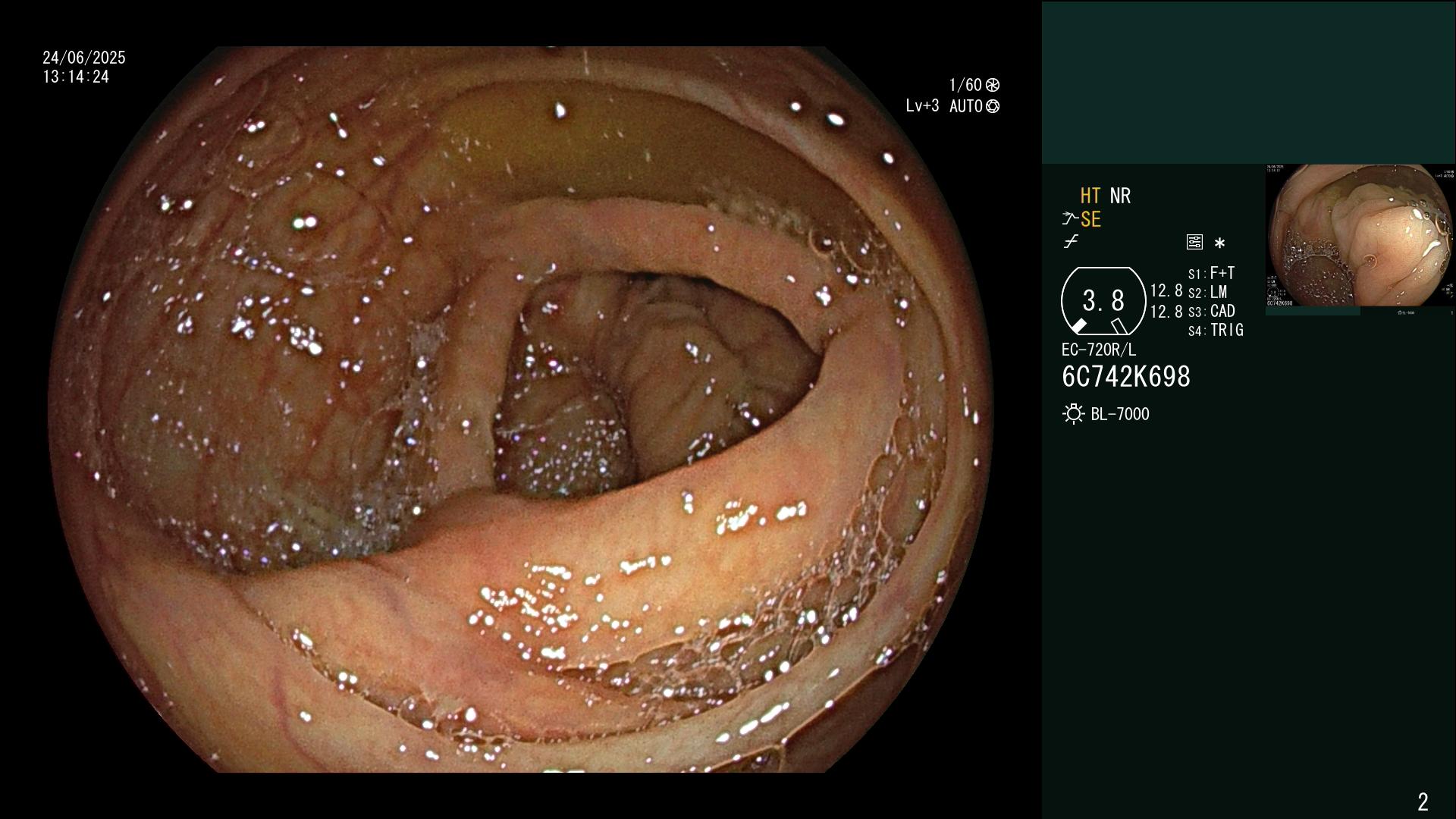This screenshot has width=1456, height=819.
Task: Click the HT indicator
Action: [x=1090, y=196]
